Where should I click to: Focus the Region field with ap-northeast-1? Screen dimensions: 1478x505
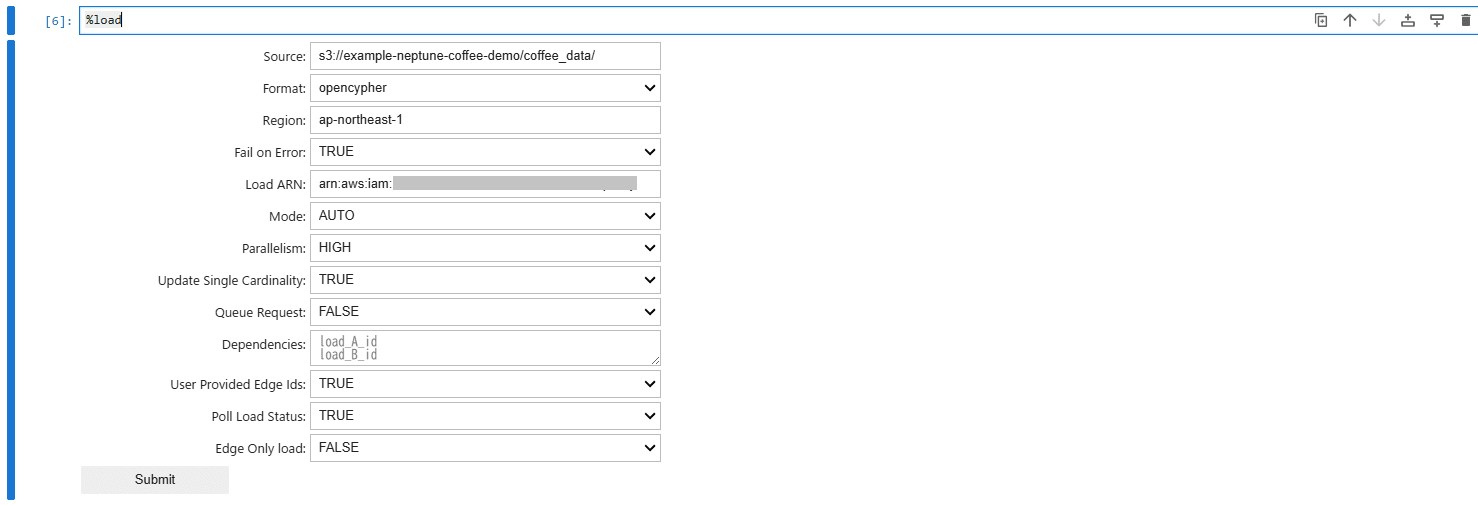485,120
